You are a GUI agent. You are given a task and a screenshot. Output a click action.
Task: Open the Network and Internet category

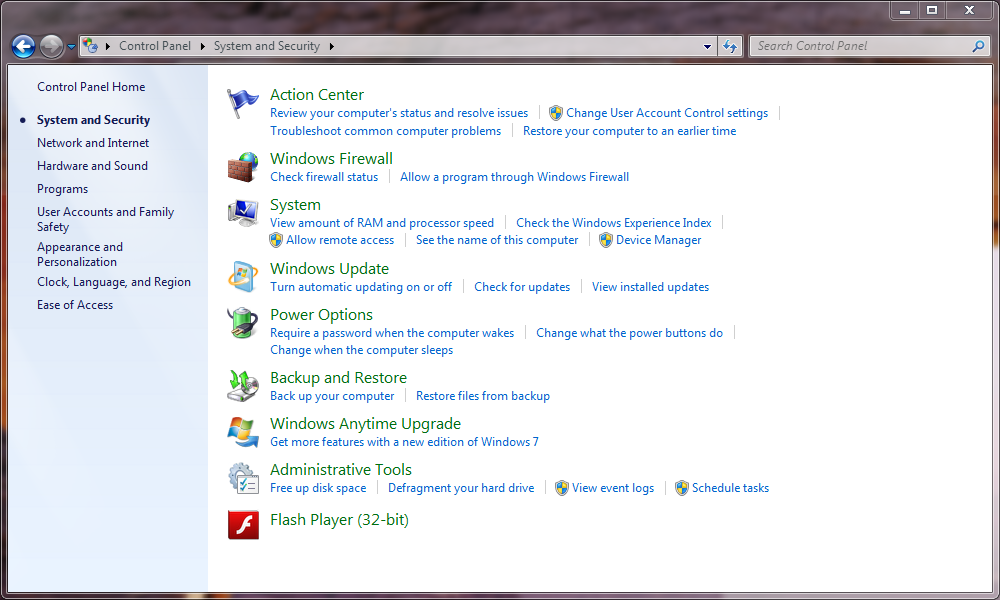point(93,143)
